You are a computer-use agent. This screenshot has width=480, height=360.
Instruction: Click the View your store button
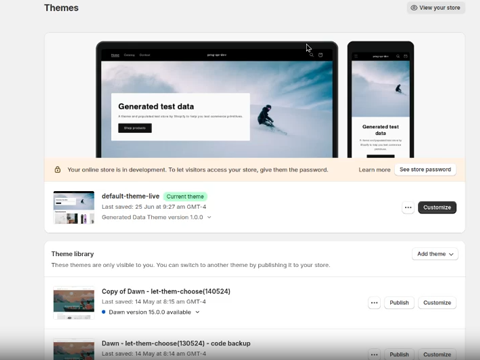(436, 8)
